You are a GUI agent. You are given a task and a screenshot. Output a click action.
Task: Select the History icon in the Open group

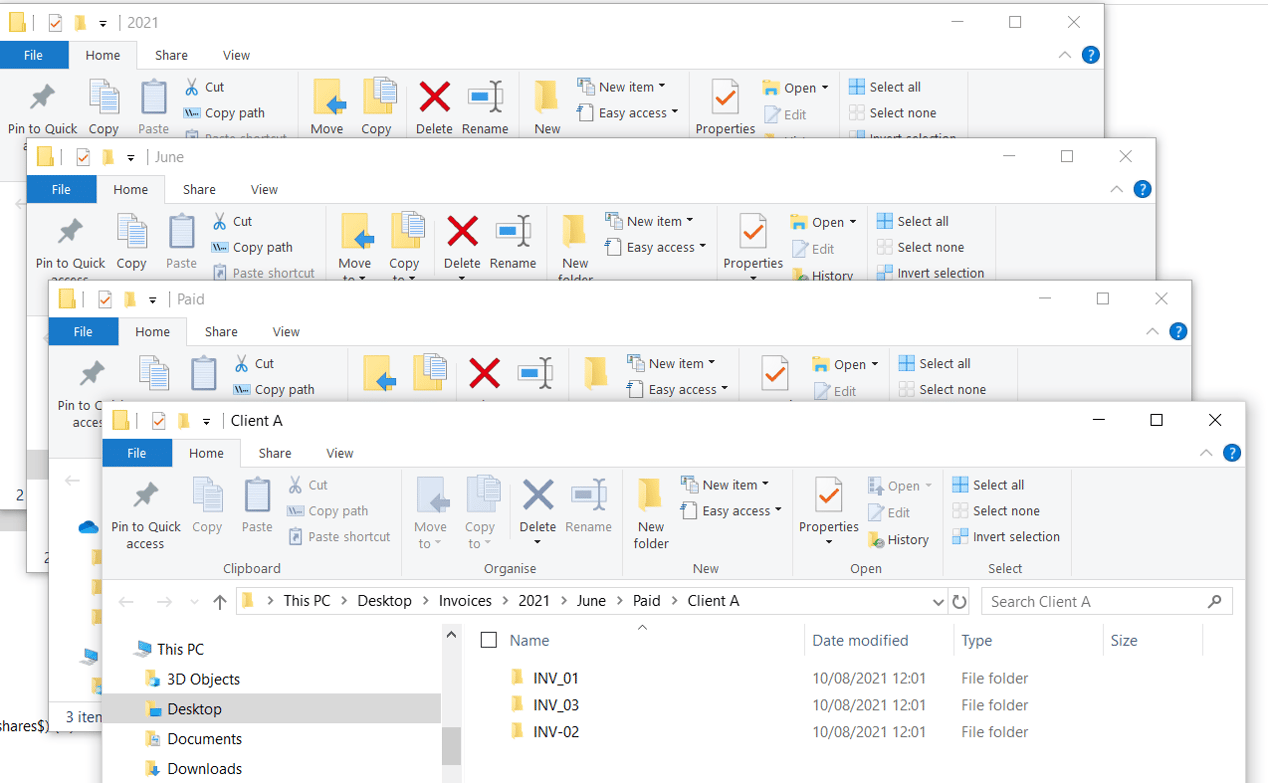[899, 539]
